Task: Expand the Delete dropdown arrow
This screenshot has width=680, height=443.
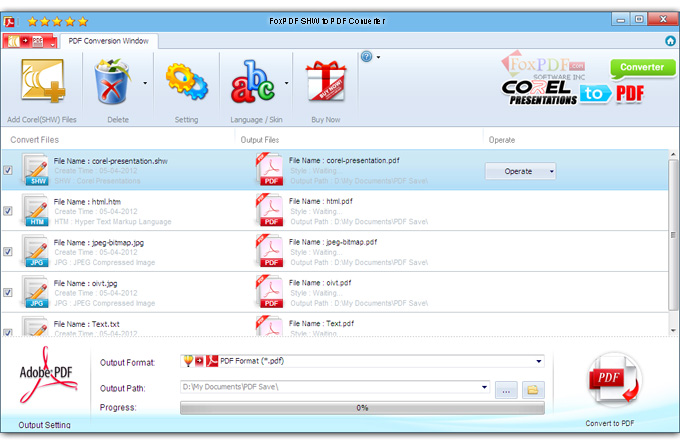Action: (145, 83)
